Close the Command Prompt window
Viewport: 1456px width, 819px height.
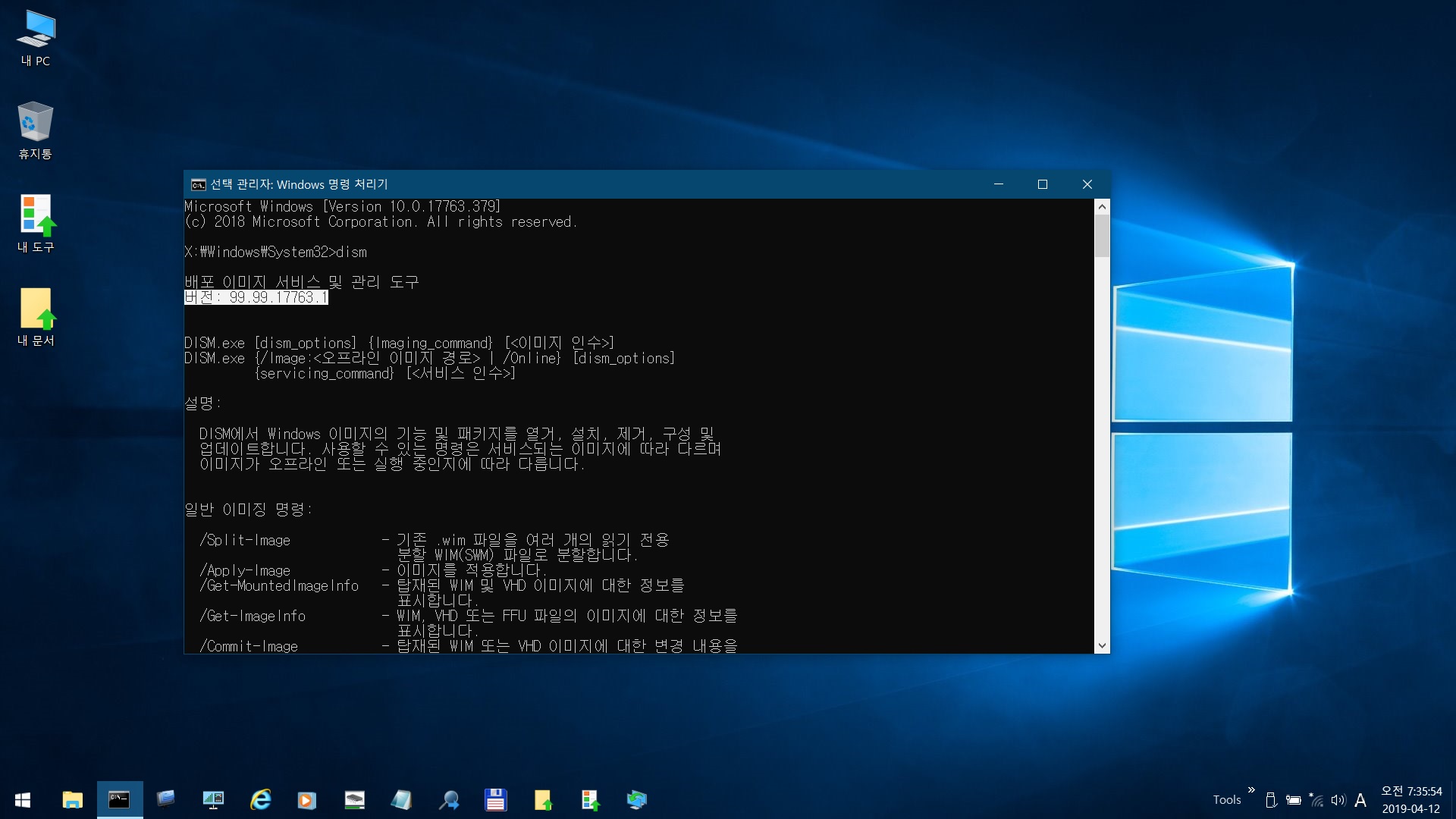(1087, 184)
